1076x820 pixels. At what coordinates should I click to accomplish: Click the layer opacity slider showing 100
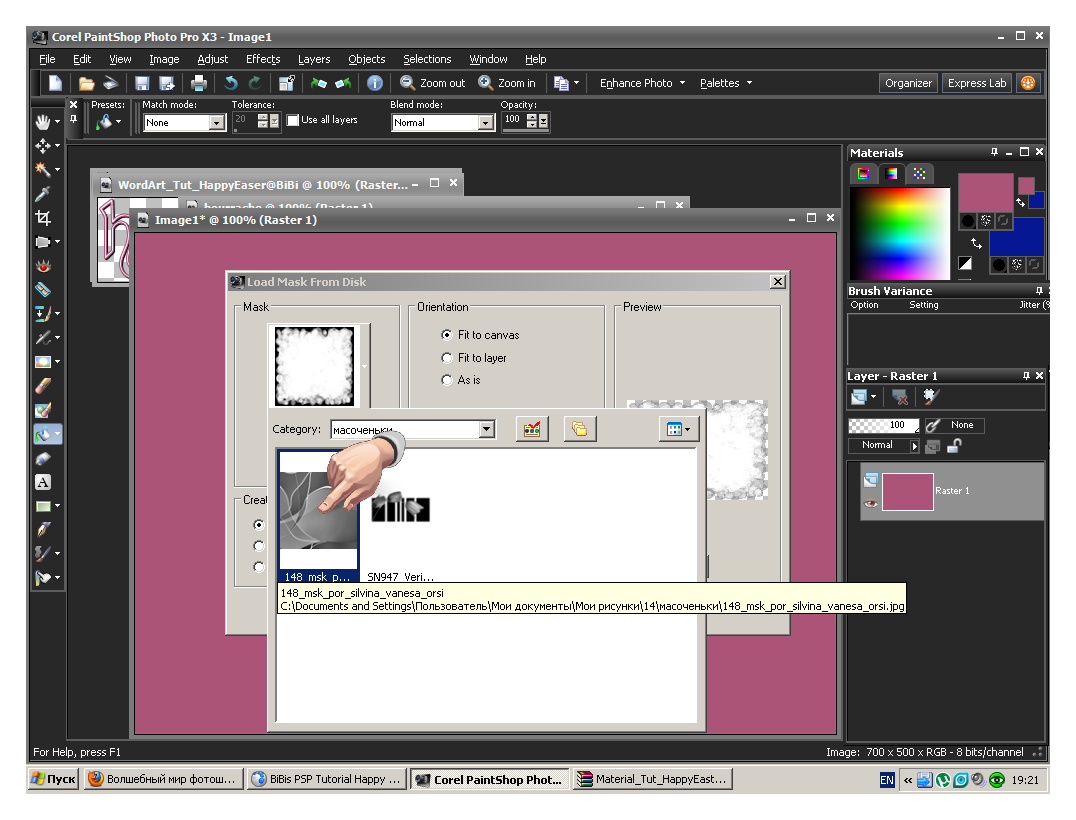coord(883,425)
